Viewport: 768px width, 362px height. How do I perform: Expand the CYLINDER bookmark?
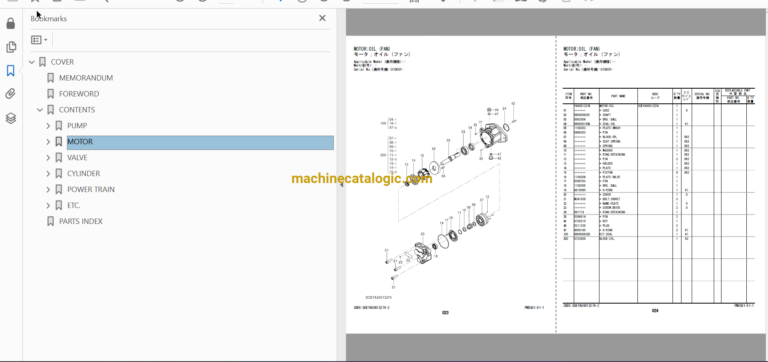(48, 173)
